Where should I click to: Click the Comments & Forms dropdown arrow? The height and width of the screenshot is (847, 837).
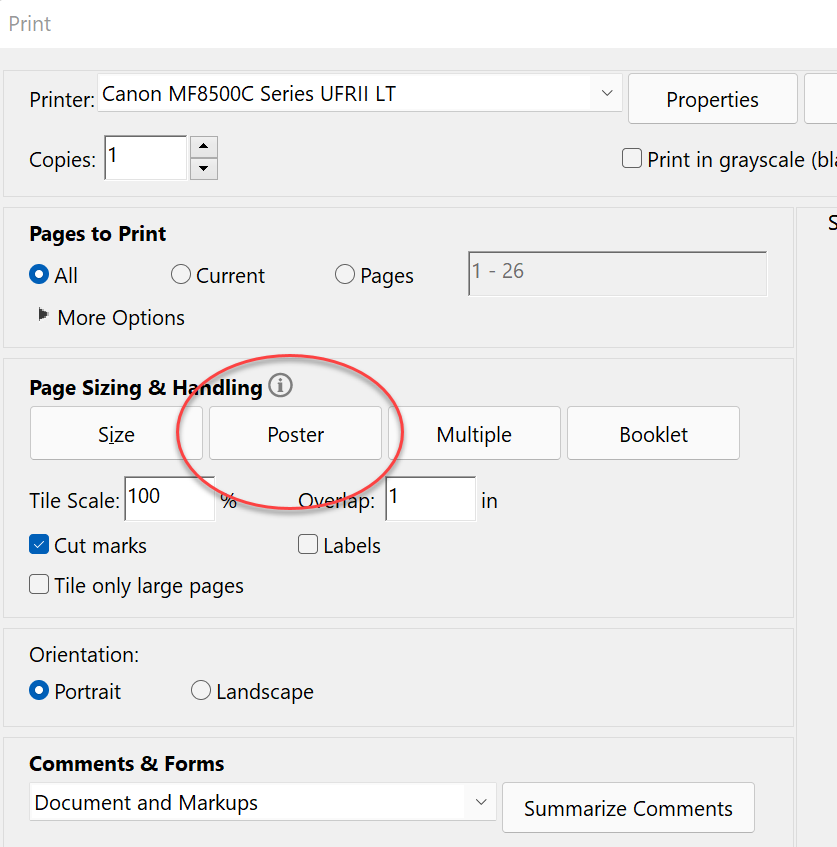(481, 802)
